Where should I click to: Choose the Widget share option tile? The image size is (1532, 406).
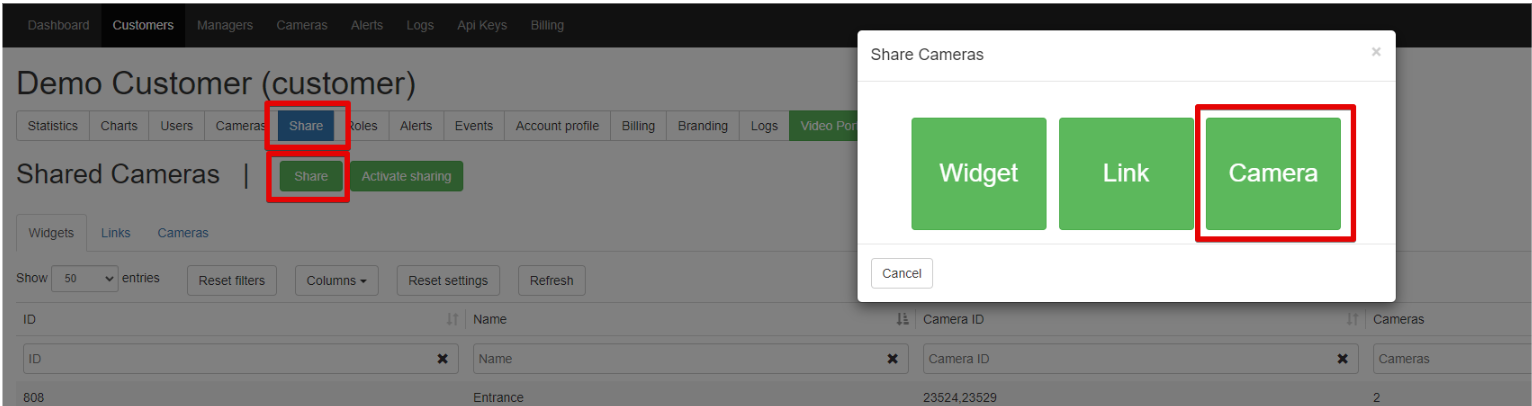pos(979,173)
